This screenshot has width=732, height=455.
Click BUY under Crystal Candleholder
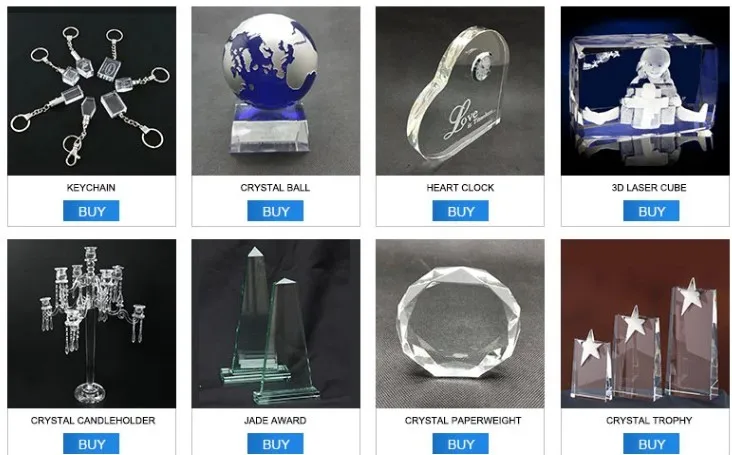point(91,444)
